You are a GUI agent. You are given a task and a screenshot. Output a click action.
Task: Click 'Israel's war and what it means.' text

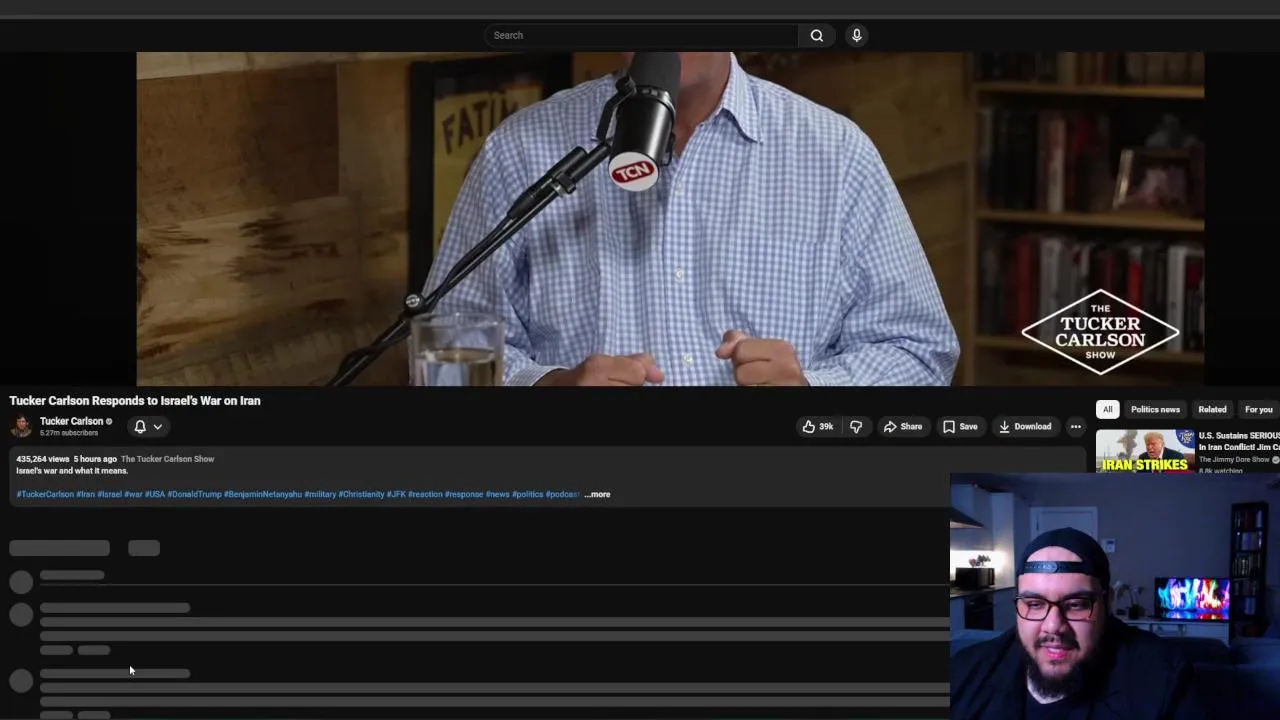pyautogui.click(x=72, y=471)
